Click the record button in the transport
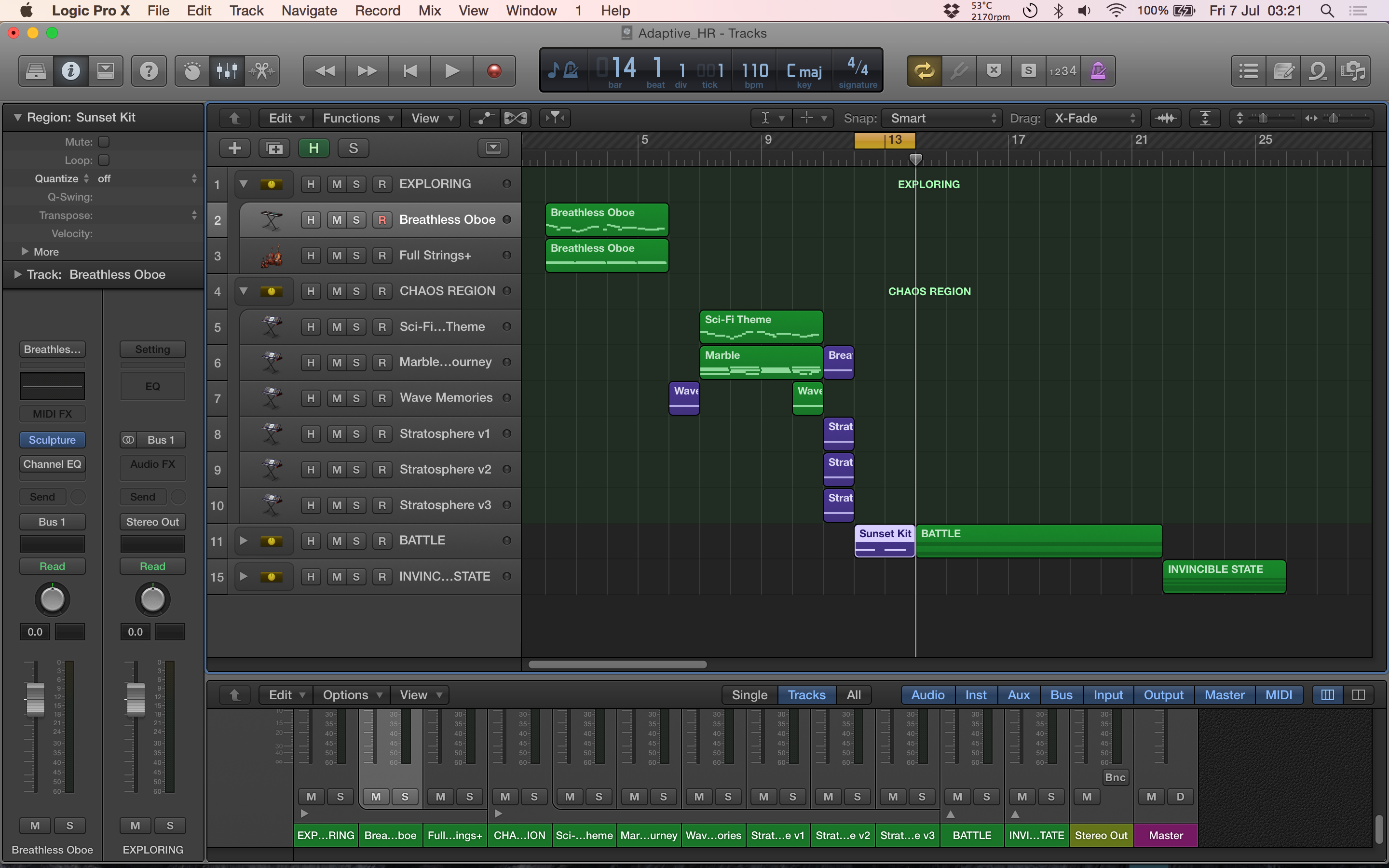Viewport: 1389px width, 868px height. click(x=493, y=70)
